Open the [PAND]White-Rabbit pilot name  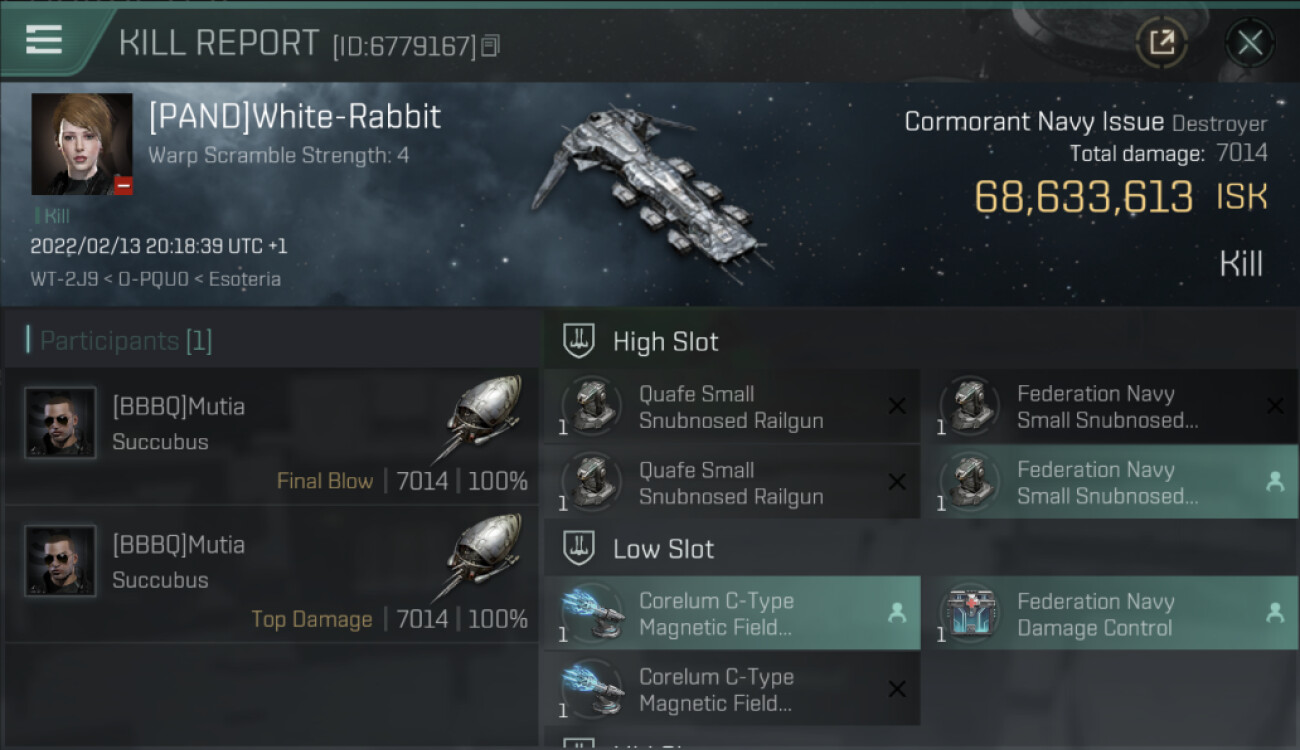pyautogui.click(x=295, y=117)
